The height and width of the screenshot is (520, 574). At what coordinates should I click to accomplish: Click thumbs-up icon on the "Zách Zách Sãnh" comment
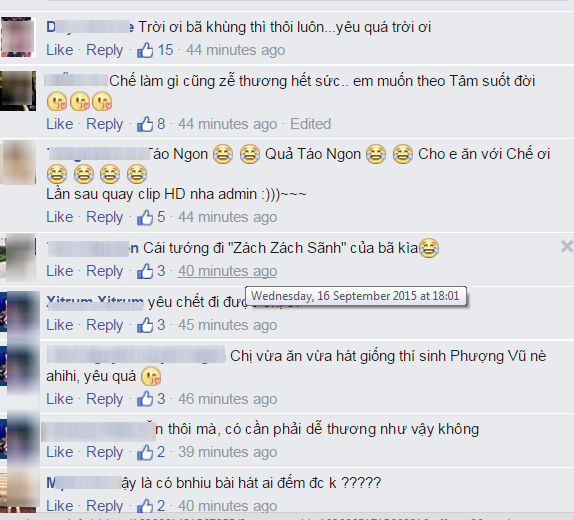point(145,271)
